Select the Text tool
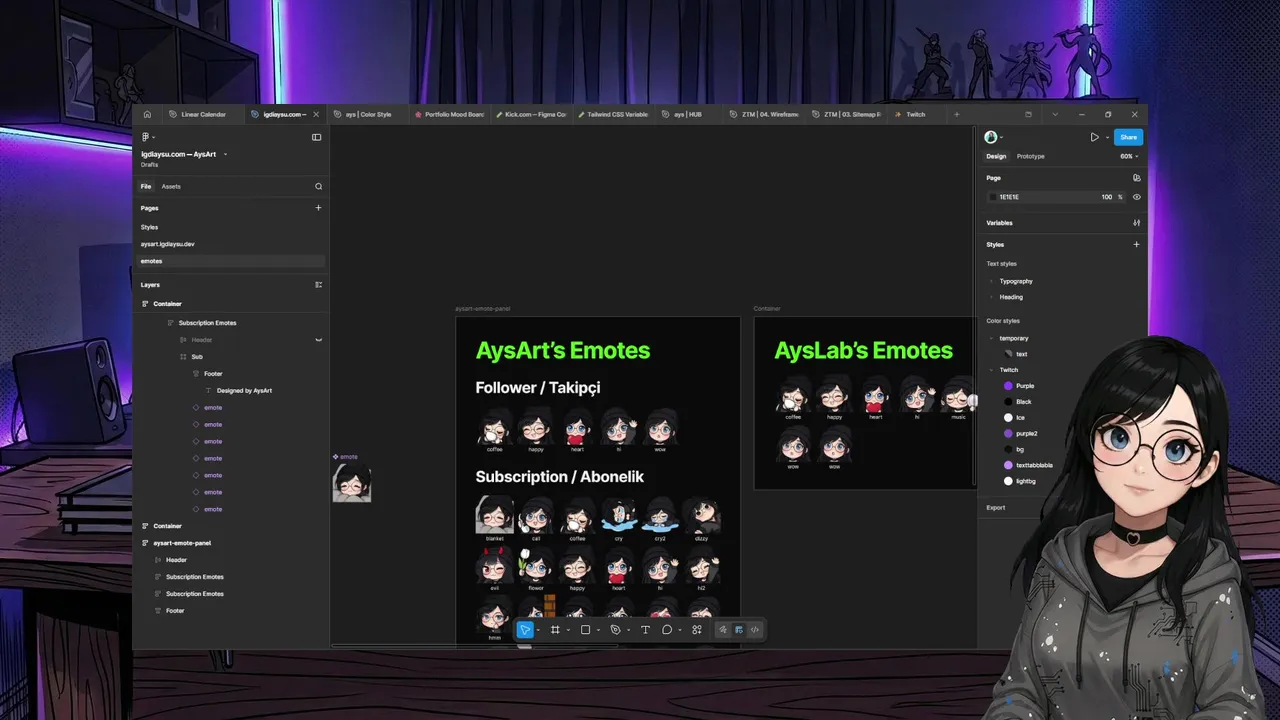 tap(645, 630)
